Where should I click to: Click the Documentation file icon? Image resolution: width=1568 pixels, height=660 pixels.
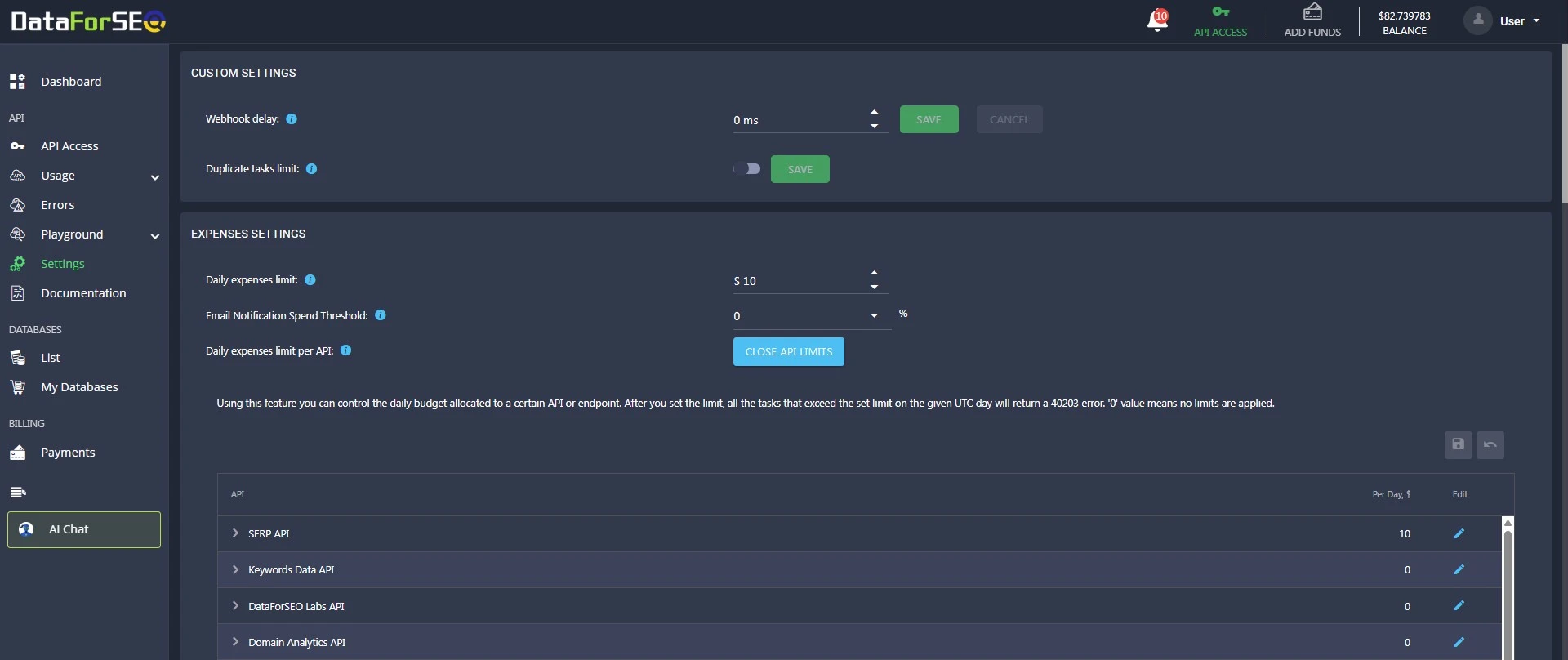[17, 293]
